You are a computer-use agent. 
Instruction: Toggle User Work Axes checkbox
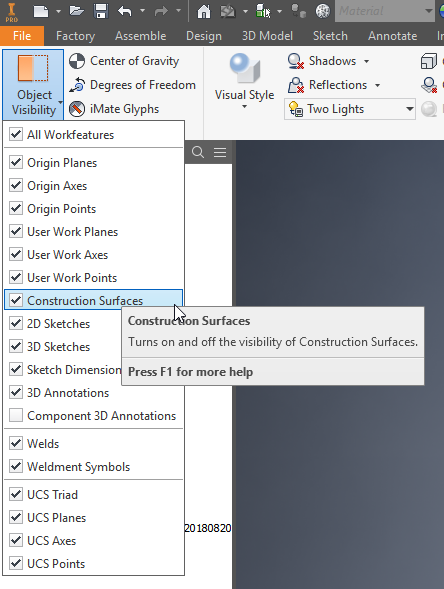coord(16,254)
